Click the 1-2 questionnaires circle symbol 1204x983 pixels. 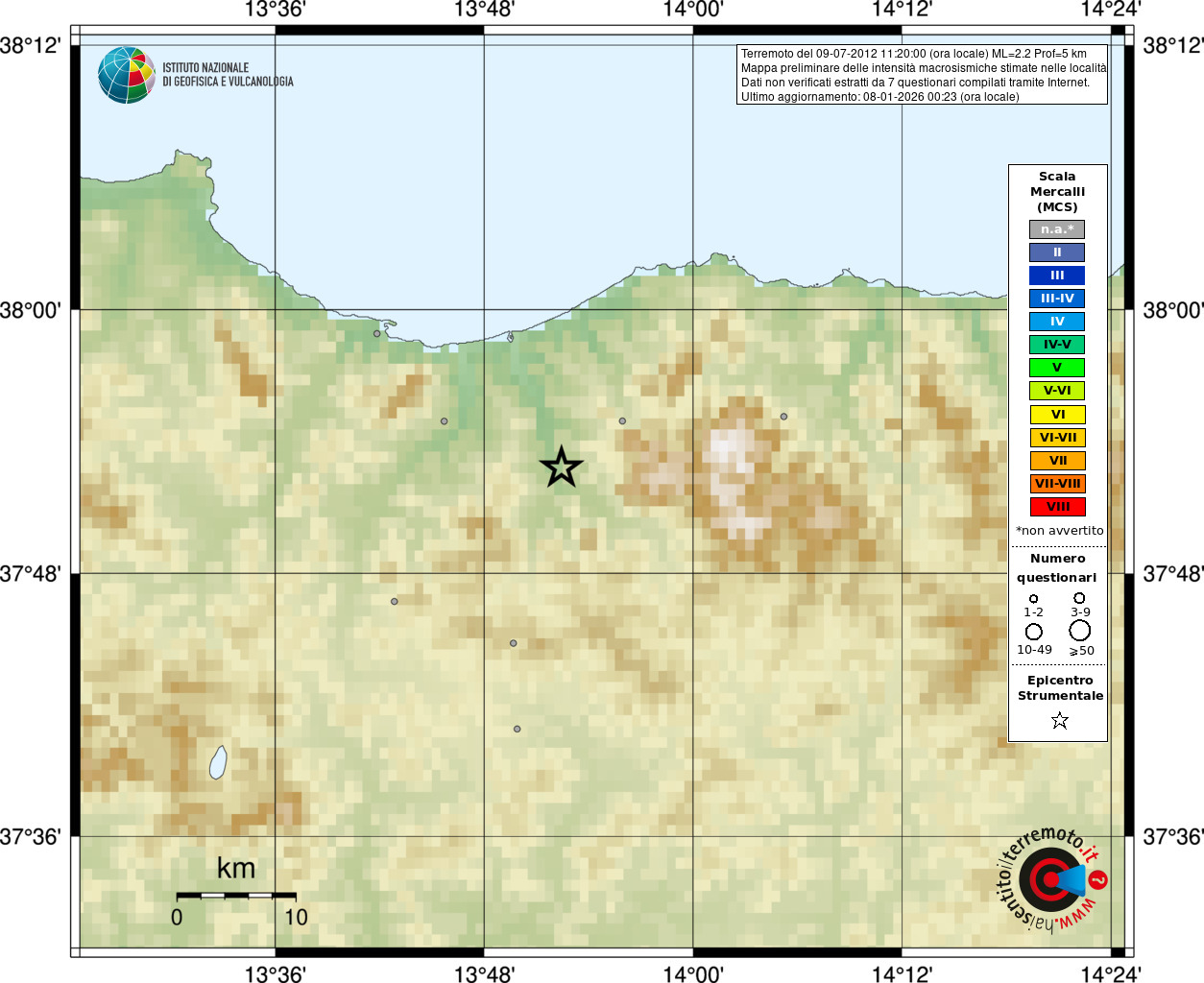1033,599
